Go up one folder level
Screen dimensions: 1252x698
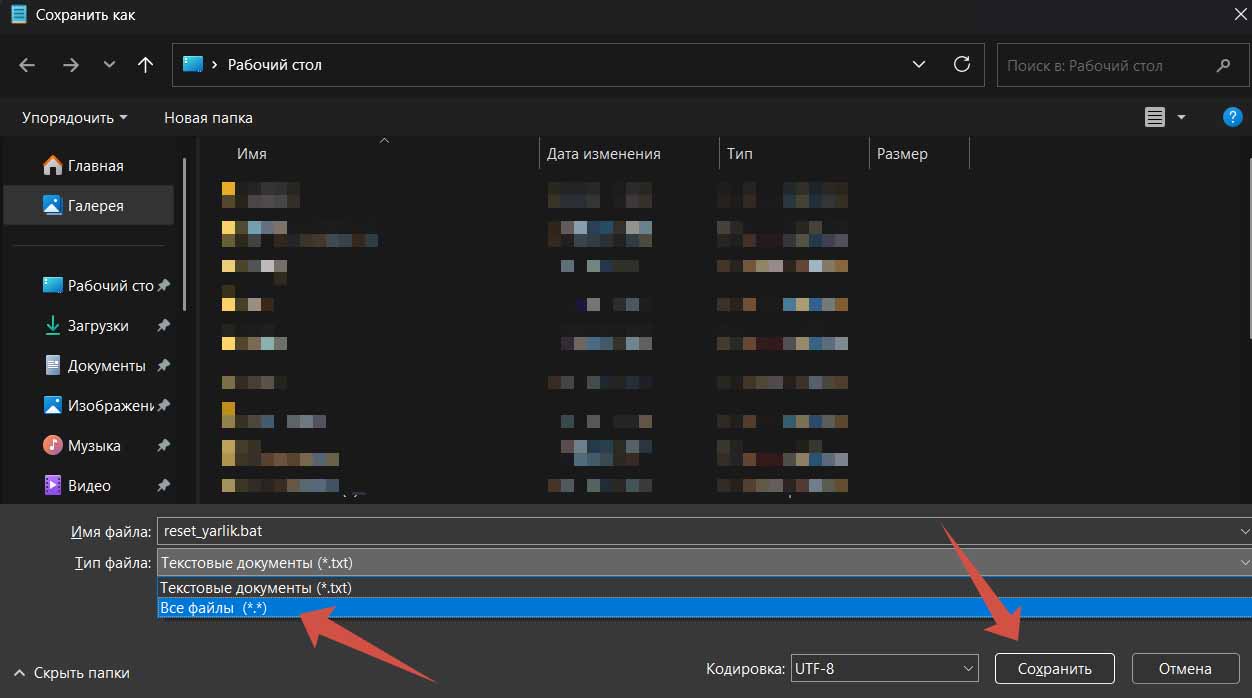pos(146,65)
